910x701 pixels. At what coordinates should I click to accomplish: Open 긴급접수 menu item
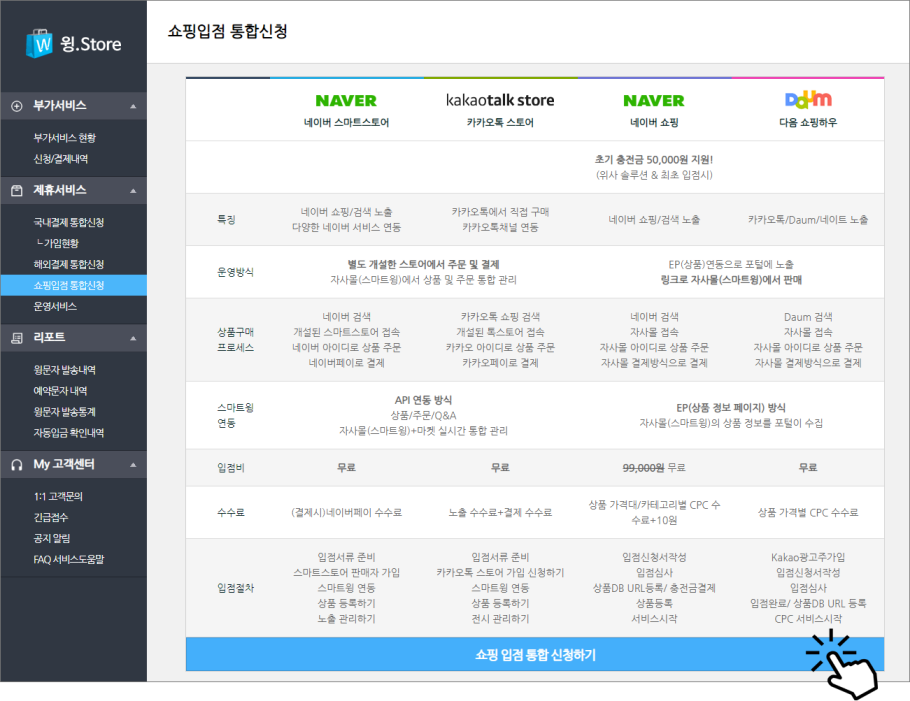50,518
